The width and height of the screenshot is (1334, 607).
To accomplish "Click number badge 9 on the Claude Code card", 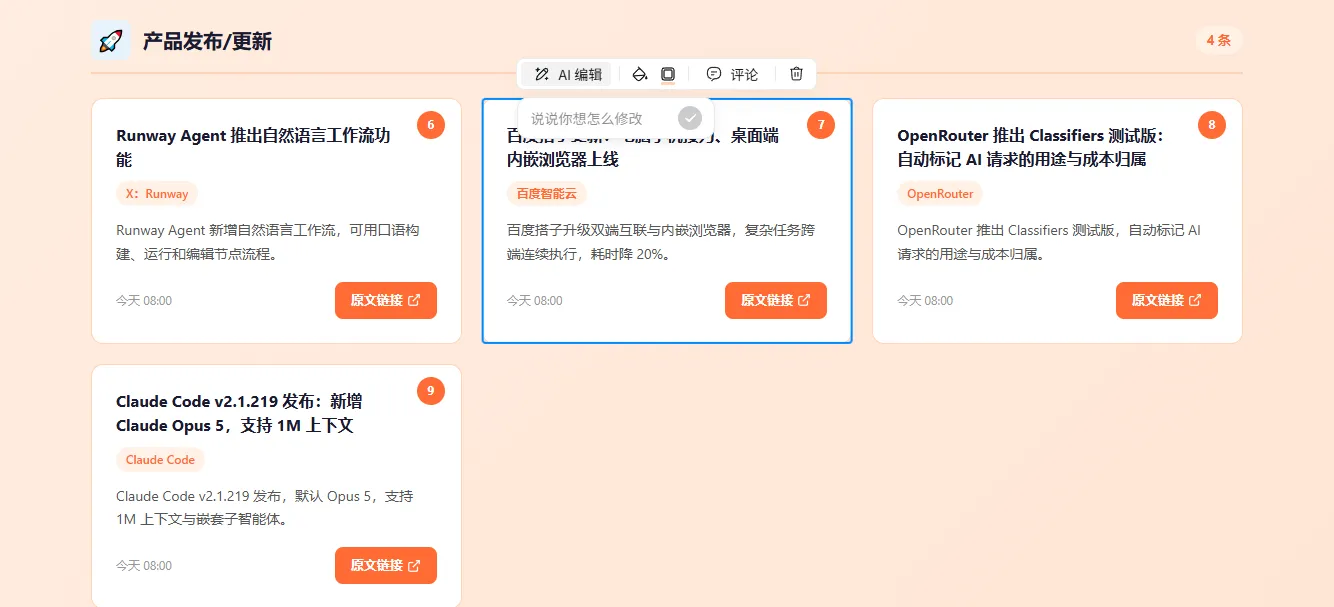I will [431, 390].
